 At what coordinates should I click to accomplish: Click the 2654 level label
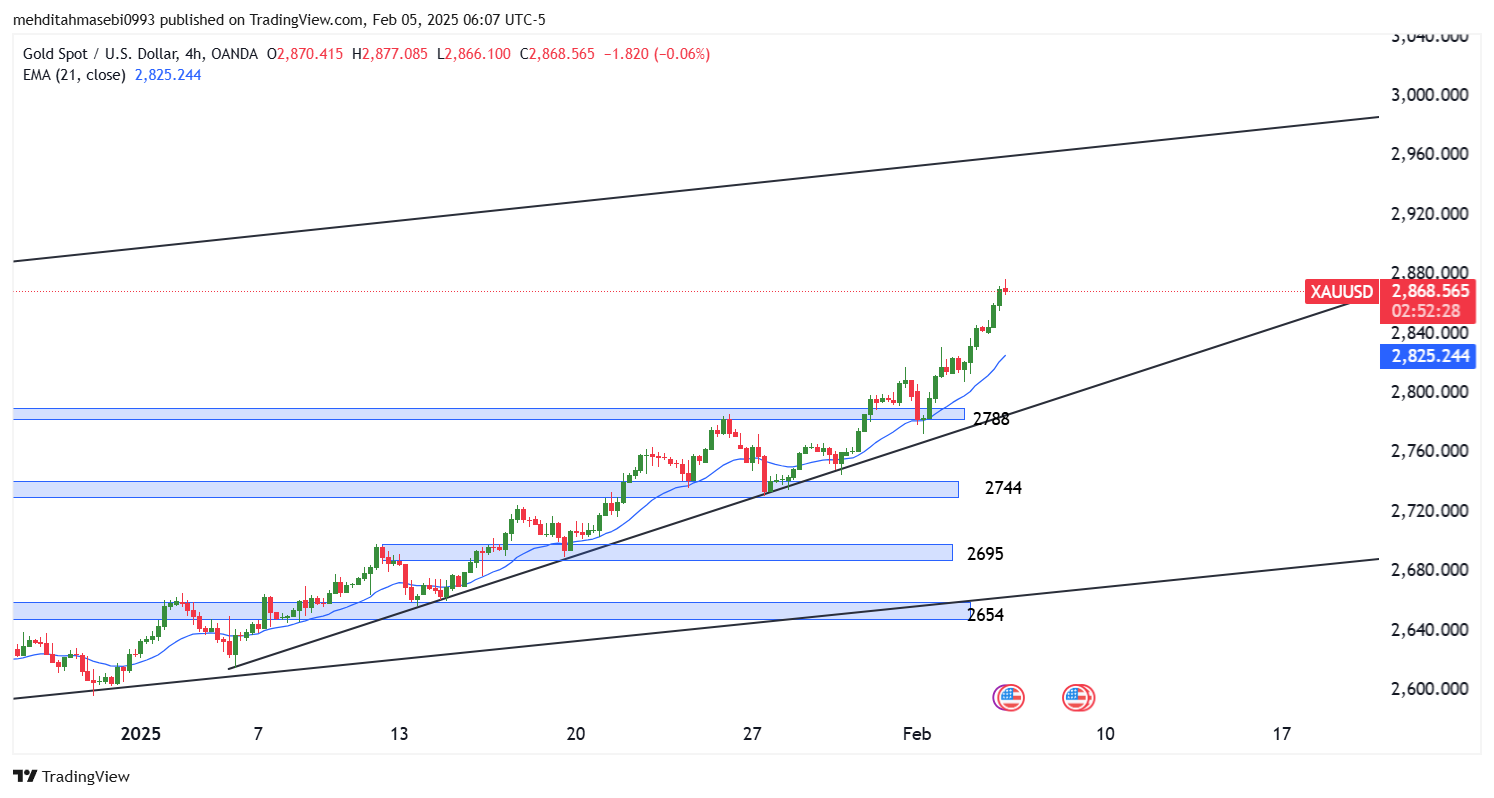coord(985,614)
